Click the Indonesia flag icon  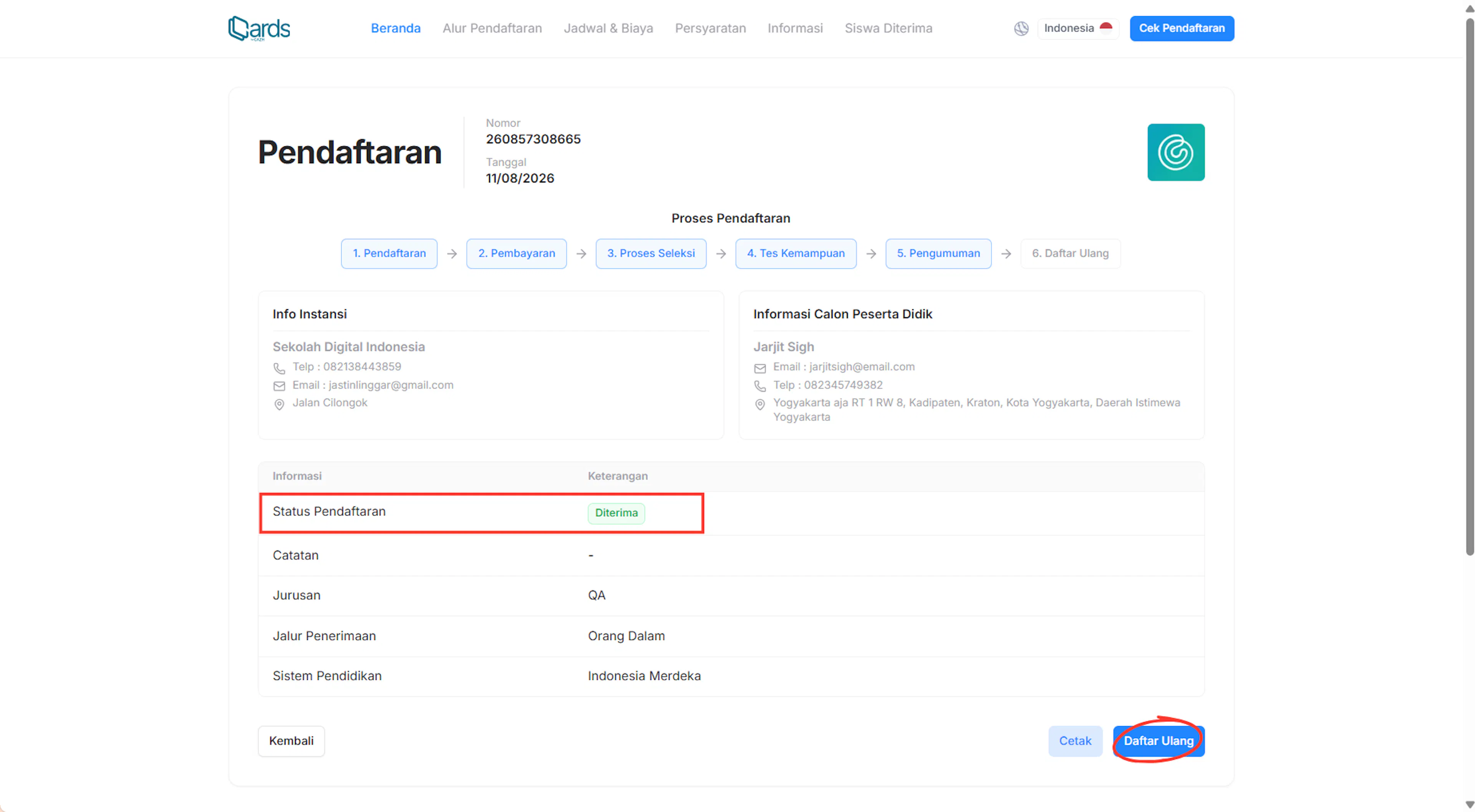click(1106, 28)
